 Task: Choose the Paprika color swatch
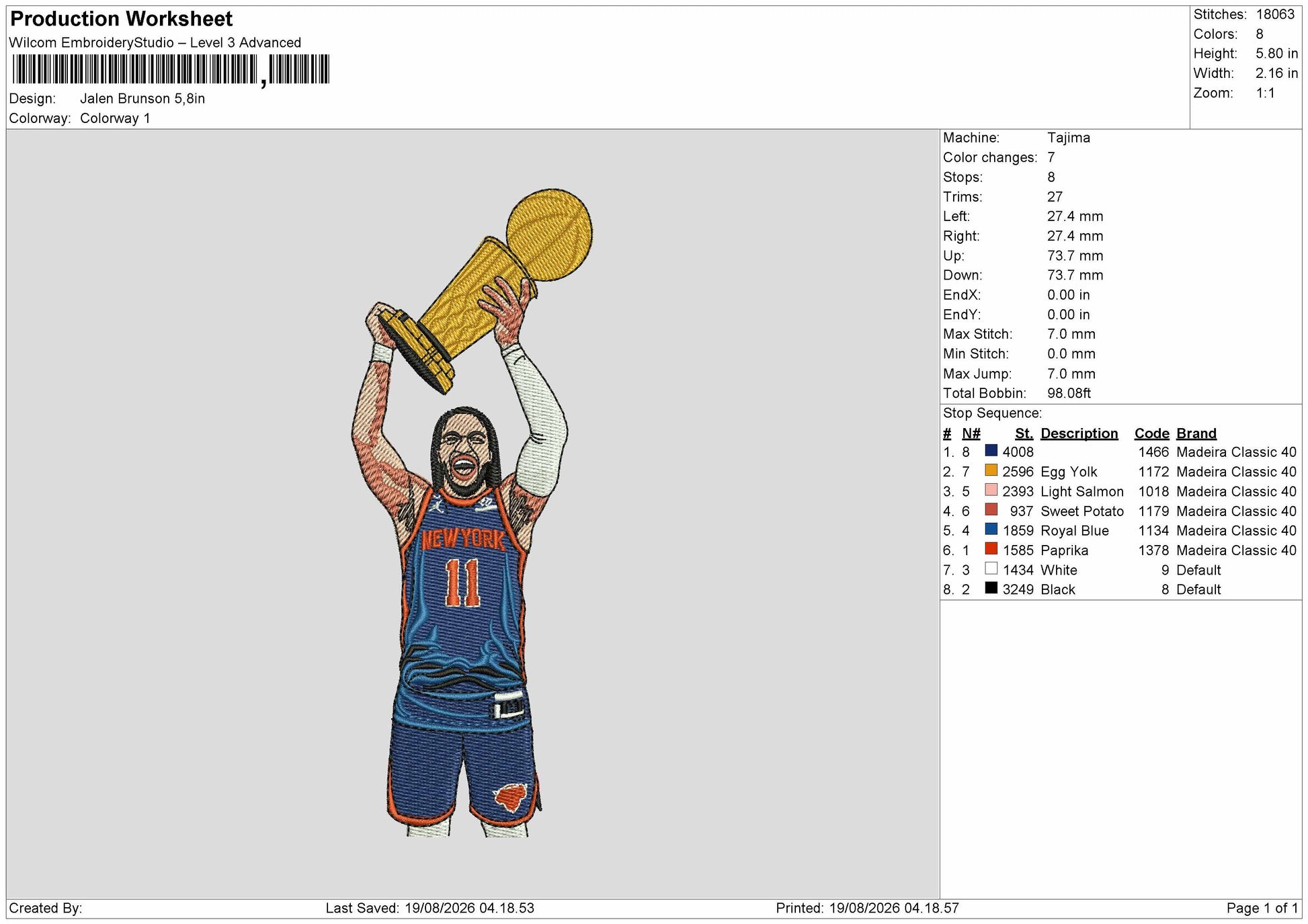(991, 548)
